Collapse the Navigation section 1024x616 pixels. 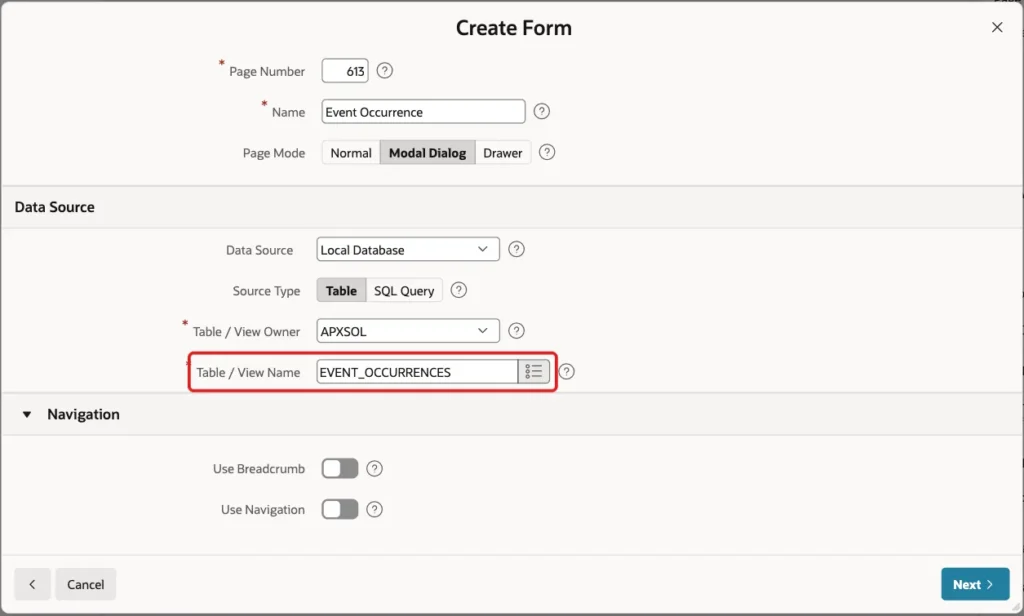coord(27,414)
